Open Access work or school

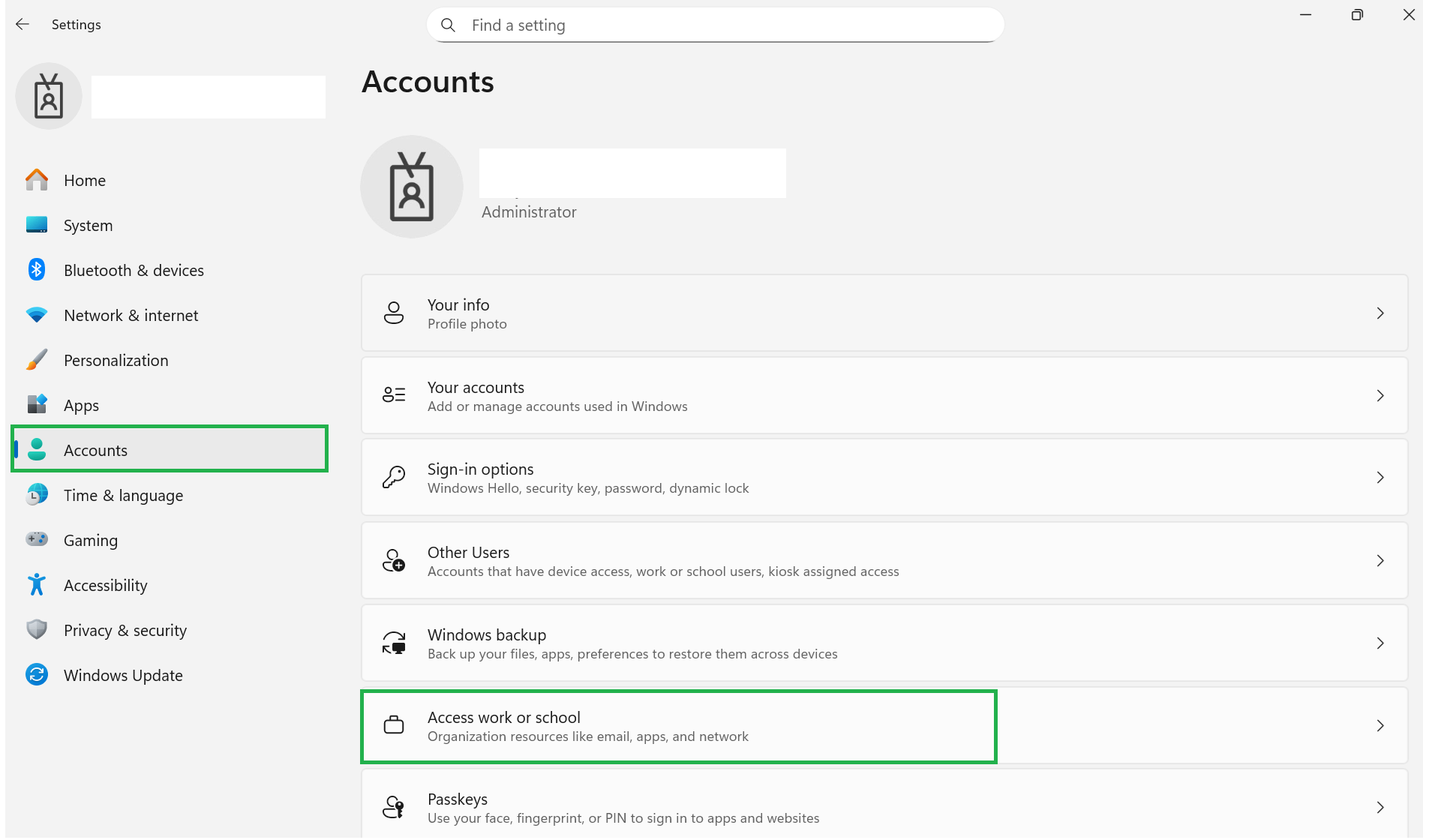pyautogui.click(x=884, y=725)
